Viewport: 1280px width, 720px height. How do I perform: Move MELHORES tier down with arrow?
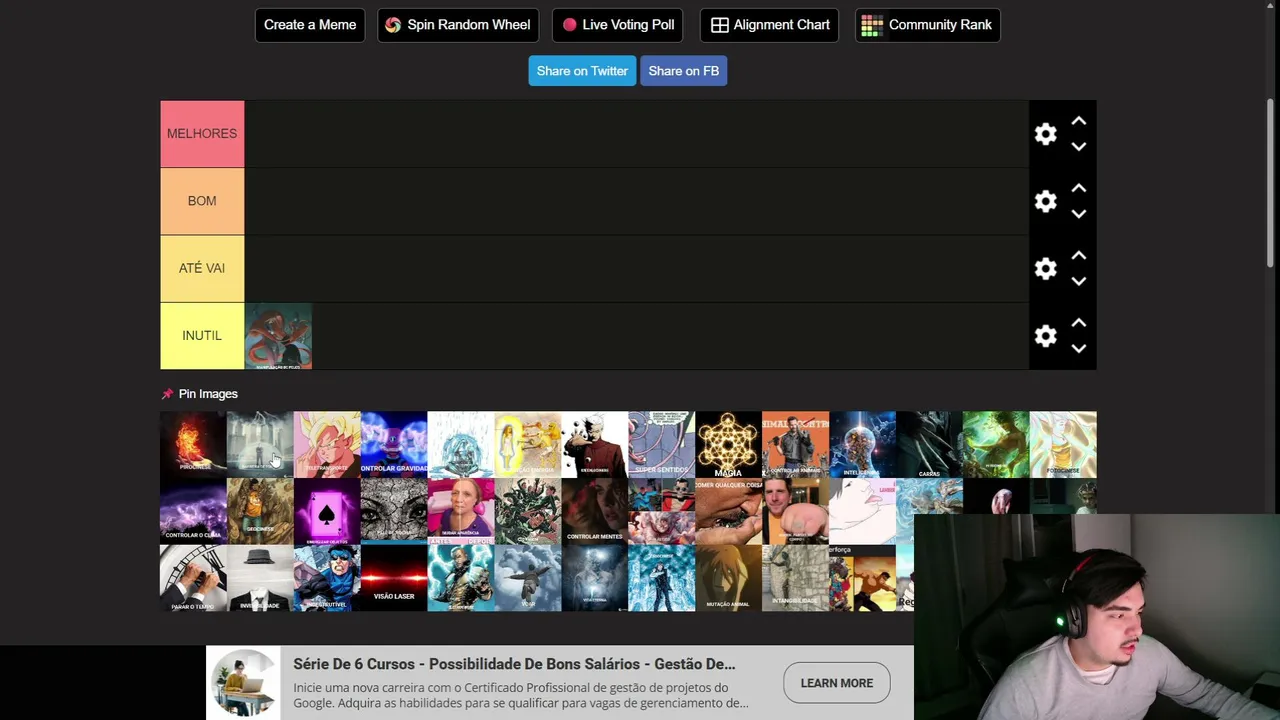[x=1079, y=146]
